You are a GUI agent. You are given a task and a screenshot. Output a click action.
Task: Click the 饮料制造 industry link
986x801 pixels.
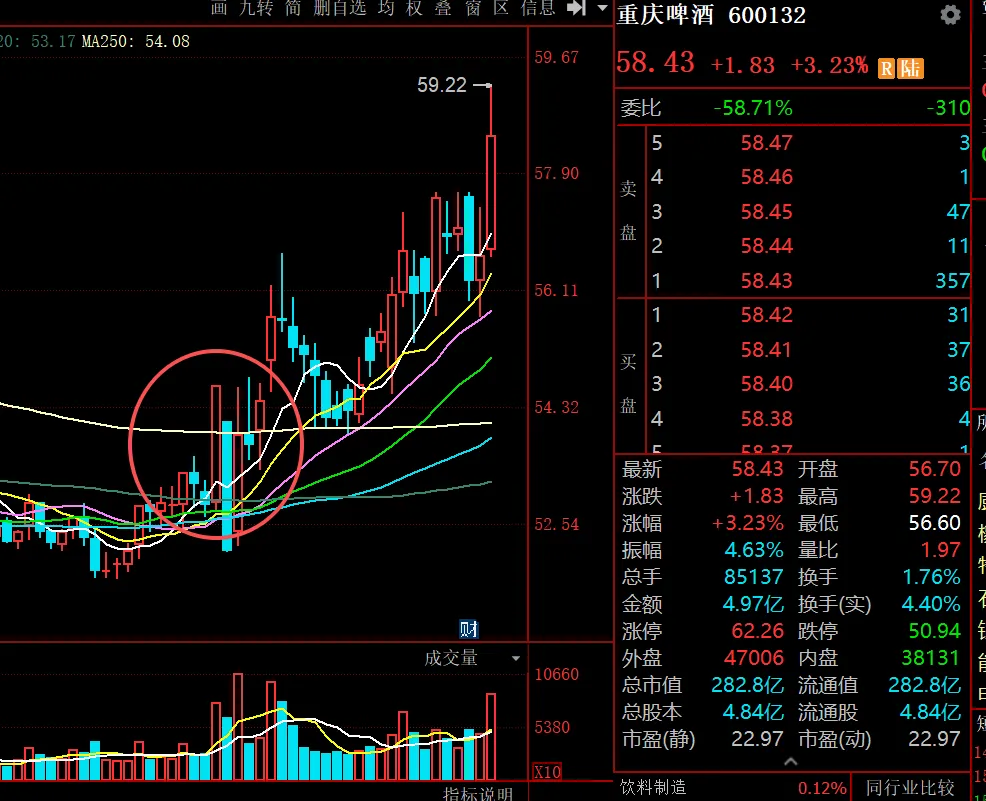tap(653, 787)
